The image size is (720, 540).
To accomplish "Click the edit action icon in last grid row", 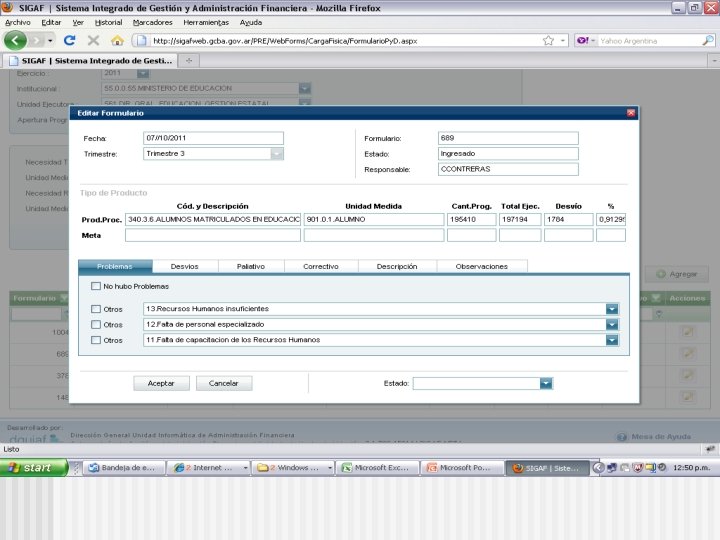I will 687,397.
